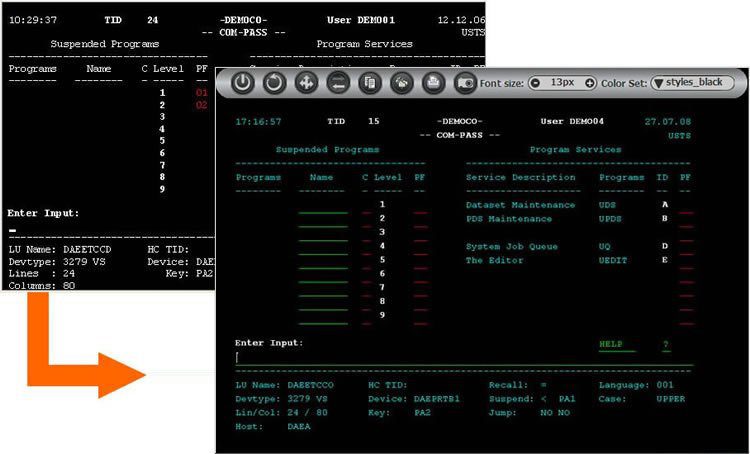
Task: Select The Editor service entry
Action: 495,260
